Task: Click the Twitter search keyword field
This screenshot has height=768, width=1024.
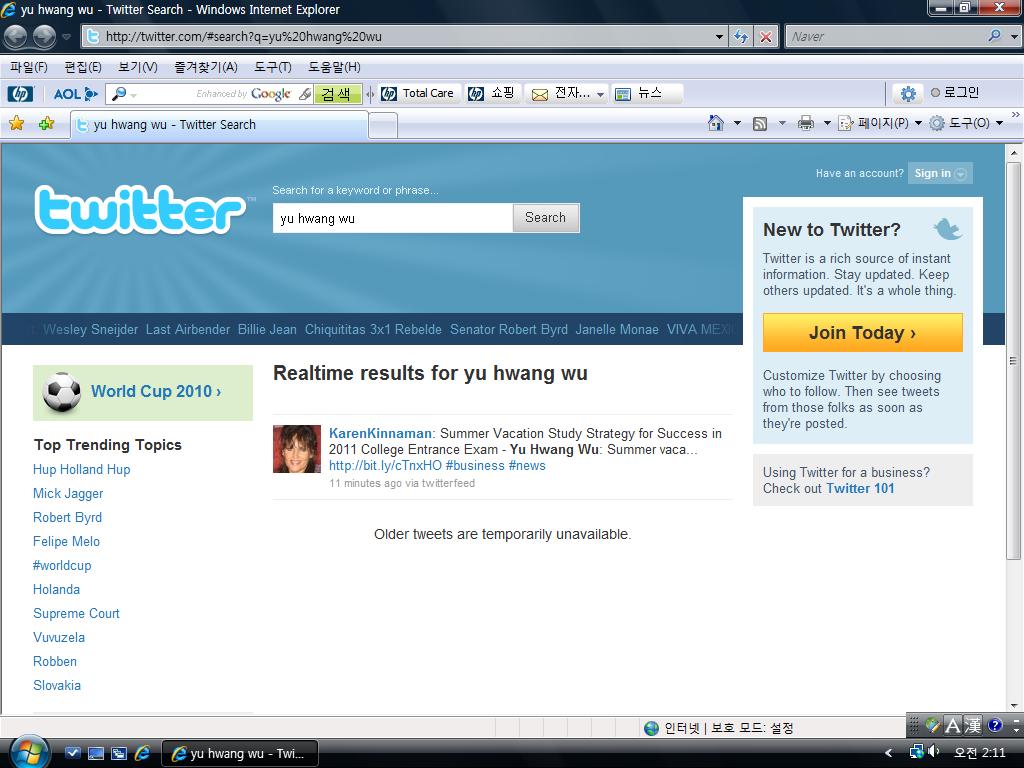Action: point(392,218)
